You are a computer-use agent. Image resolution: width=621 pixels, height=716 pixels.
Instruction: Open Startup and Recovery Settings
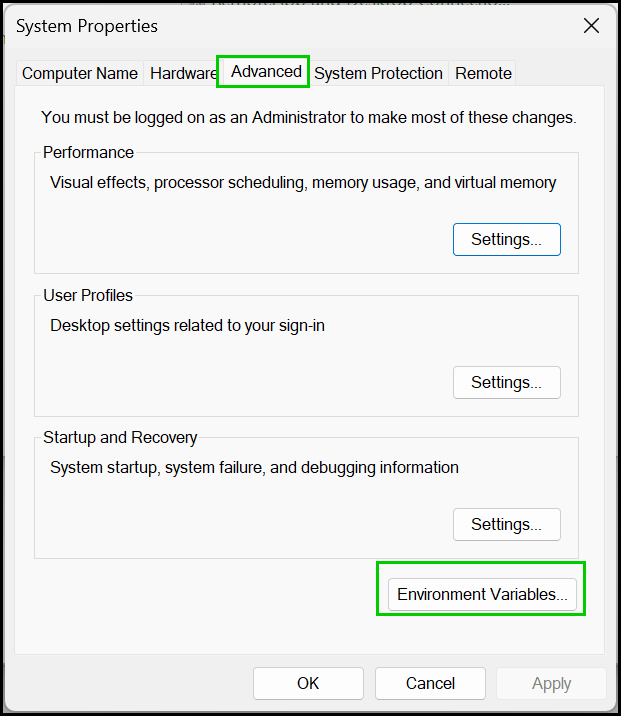506,524
